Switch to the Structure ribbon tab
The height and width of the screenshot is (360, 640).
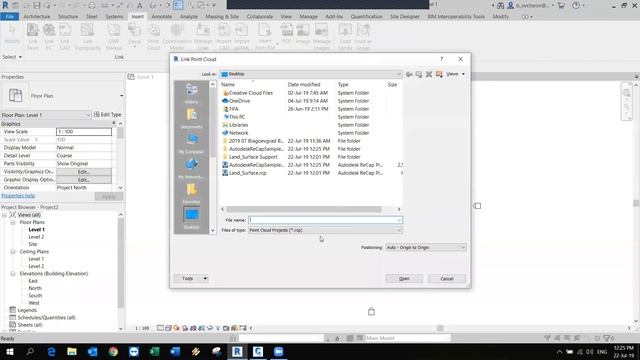click(x=68, y=17)
